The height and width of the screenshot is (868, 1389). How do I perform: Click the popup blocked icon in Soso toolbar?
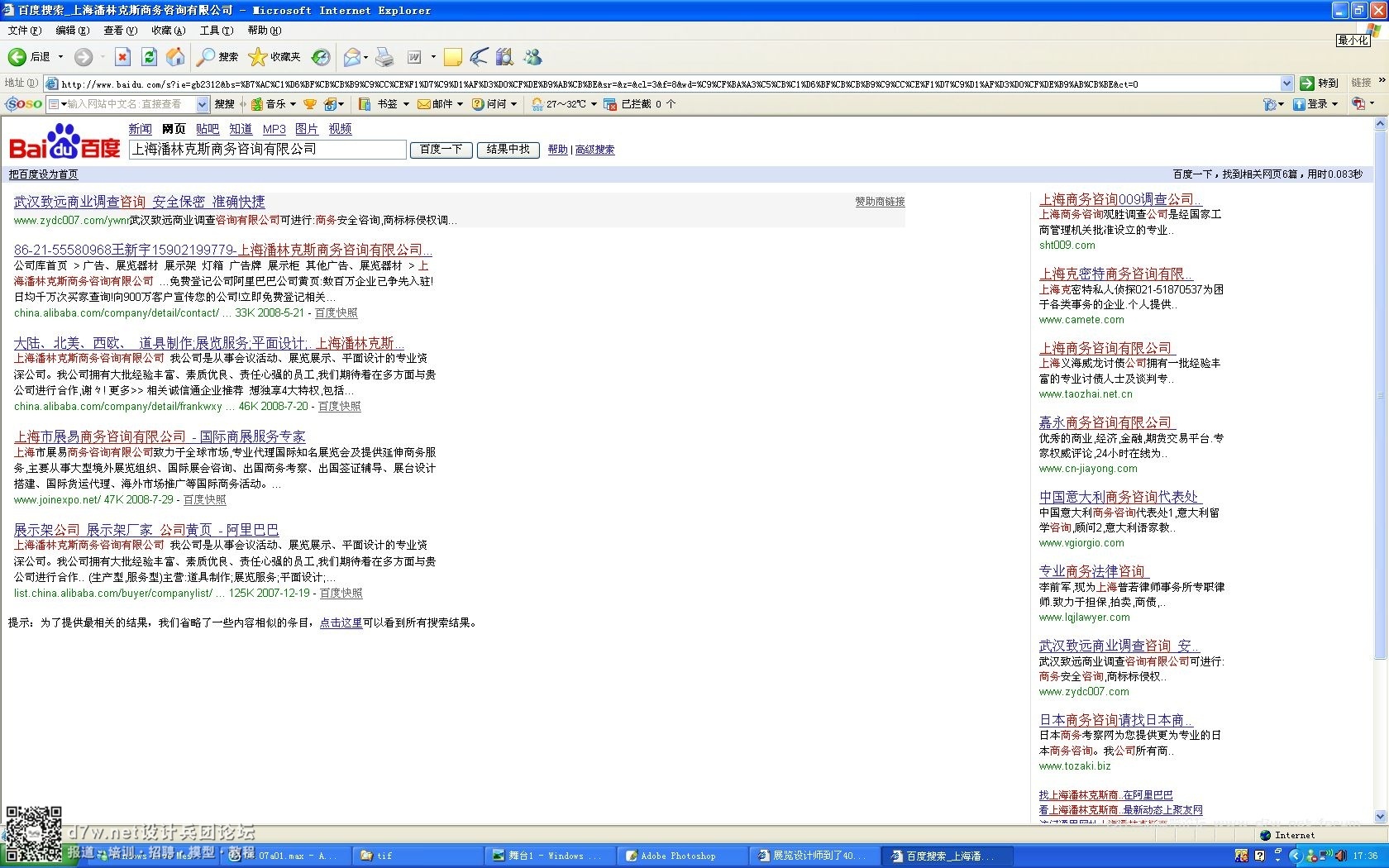click(610, 104)
